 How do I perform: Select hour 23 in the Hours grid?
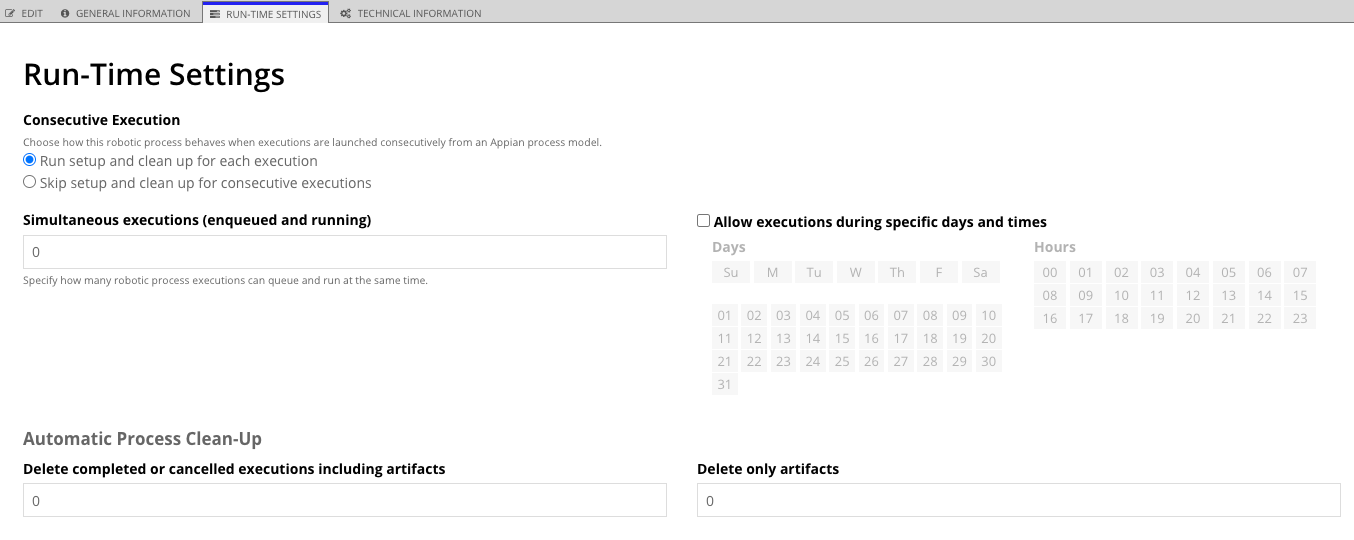pyautogui.click(x=1299, y=318)
